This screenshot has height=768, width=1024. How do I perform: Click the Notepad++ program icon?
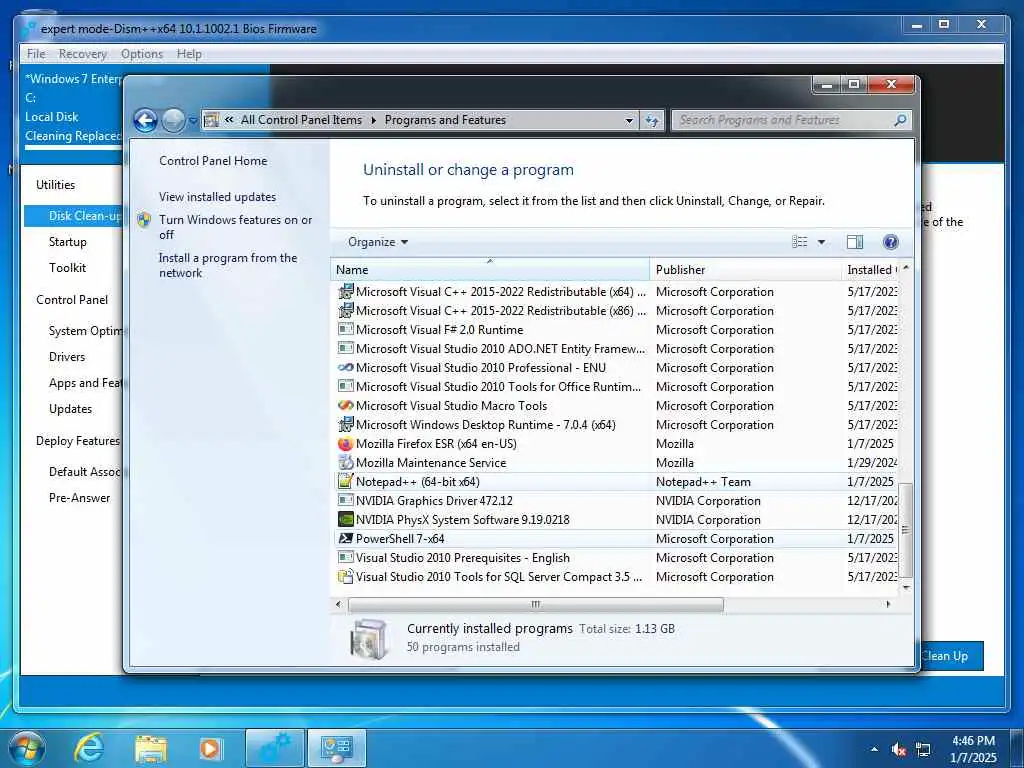click(345, 481)
